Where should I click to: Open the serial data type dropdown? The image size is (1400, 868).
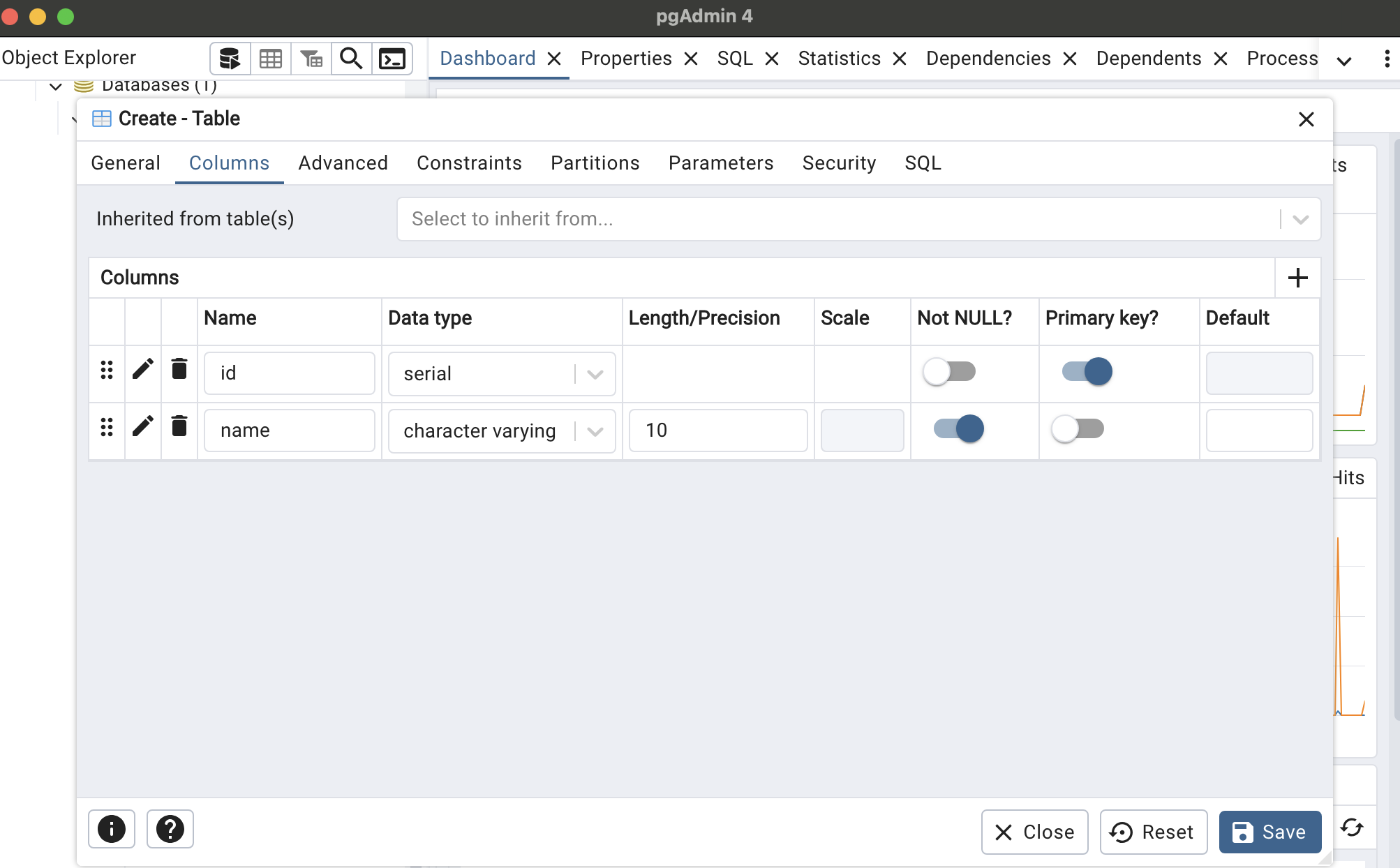tap(595, 374)
